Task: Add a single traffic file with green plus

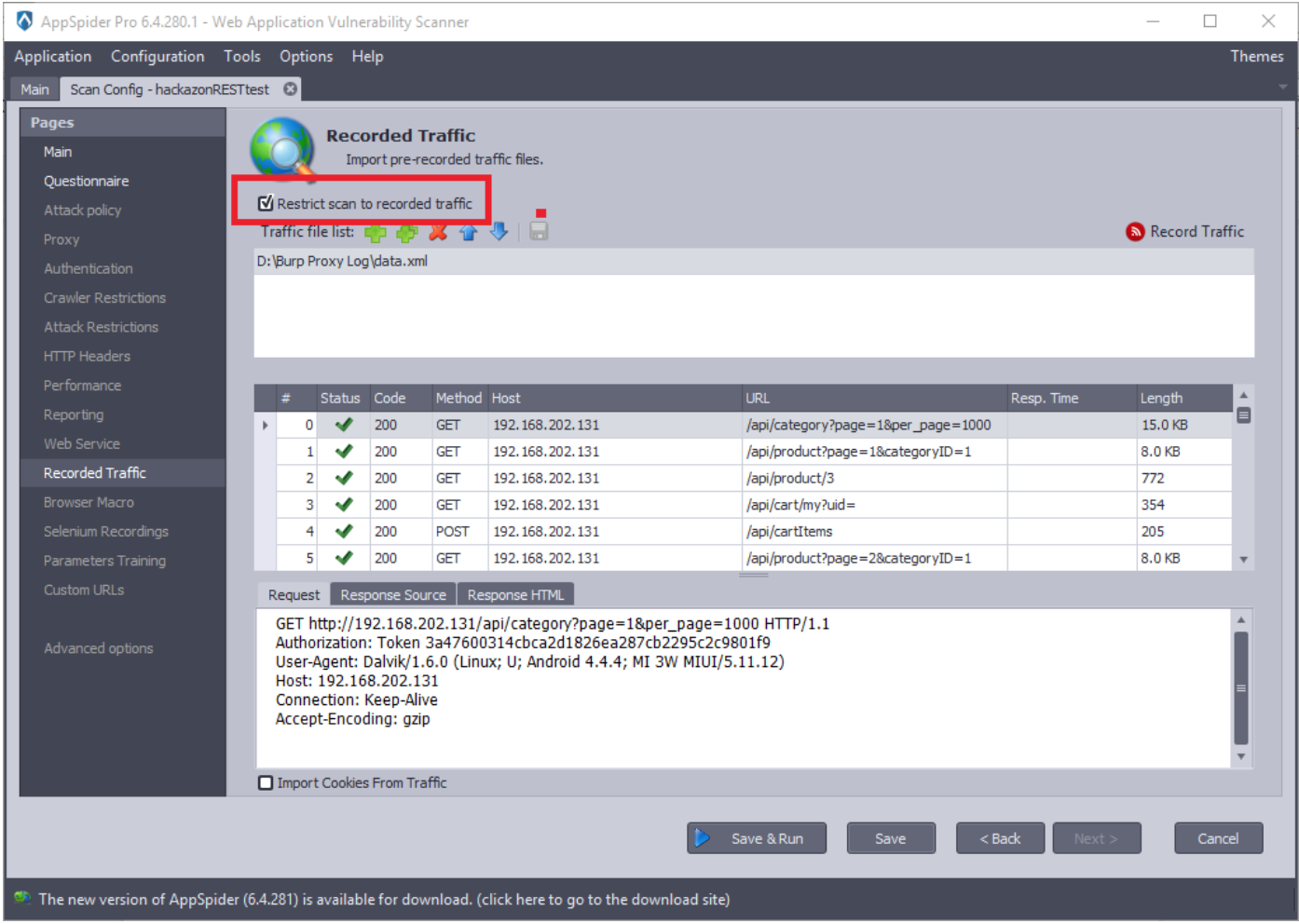Action: (375, 233)
